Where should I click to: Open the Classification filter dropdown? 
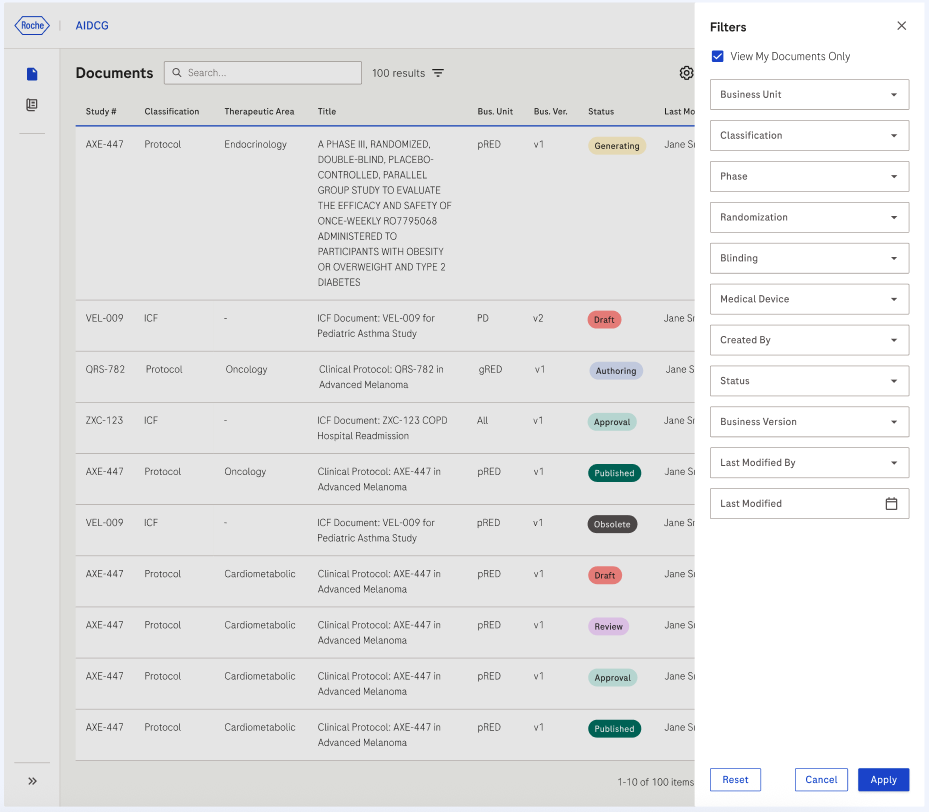(809, 136)
